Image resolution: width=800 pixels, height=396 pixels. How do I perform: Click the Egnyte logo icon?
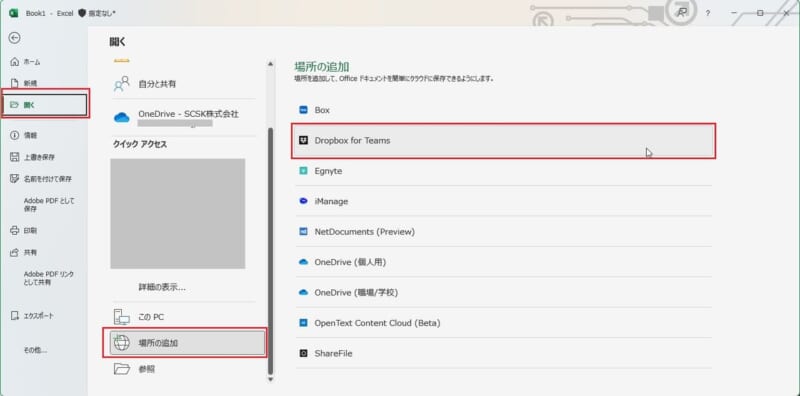[x=304, y=171]
